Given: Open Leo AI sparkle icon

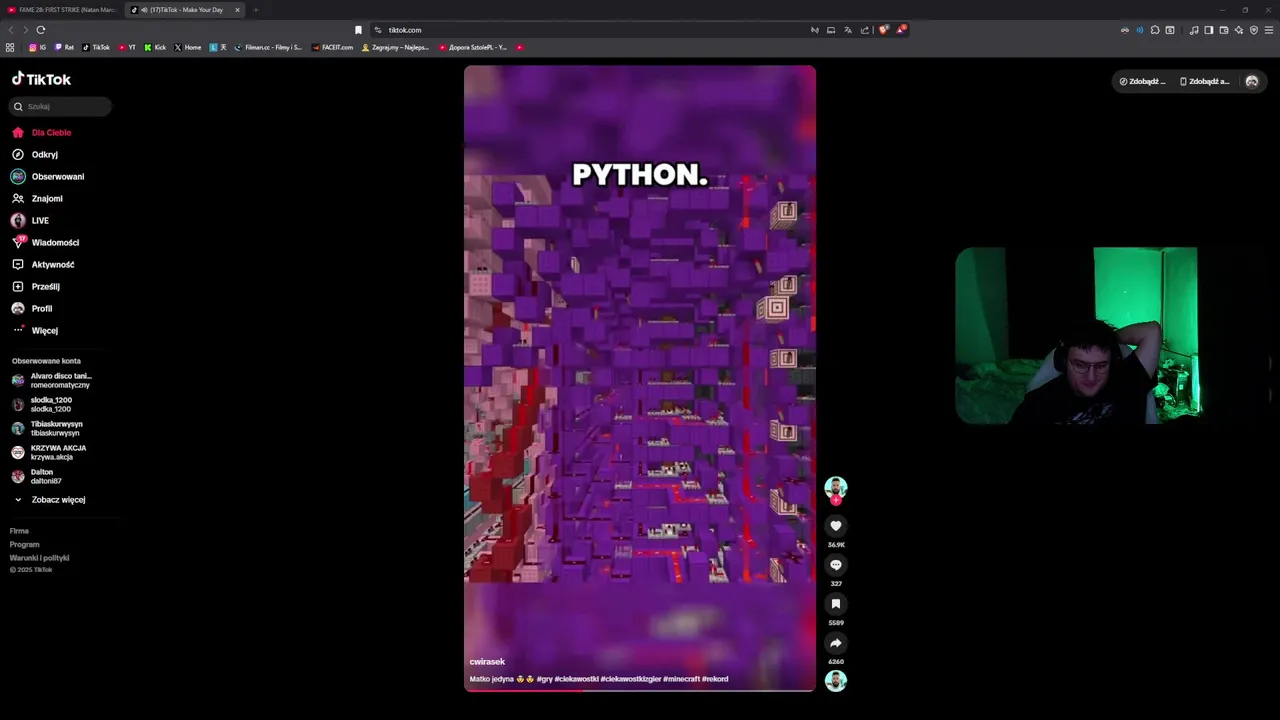Looking at the screenshot, I should [x=1239, y=30].
